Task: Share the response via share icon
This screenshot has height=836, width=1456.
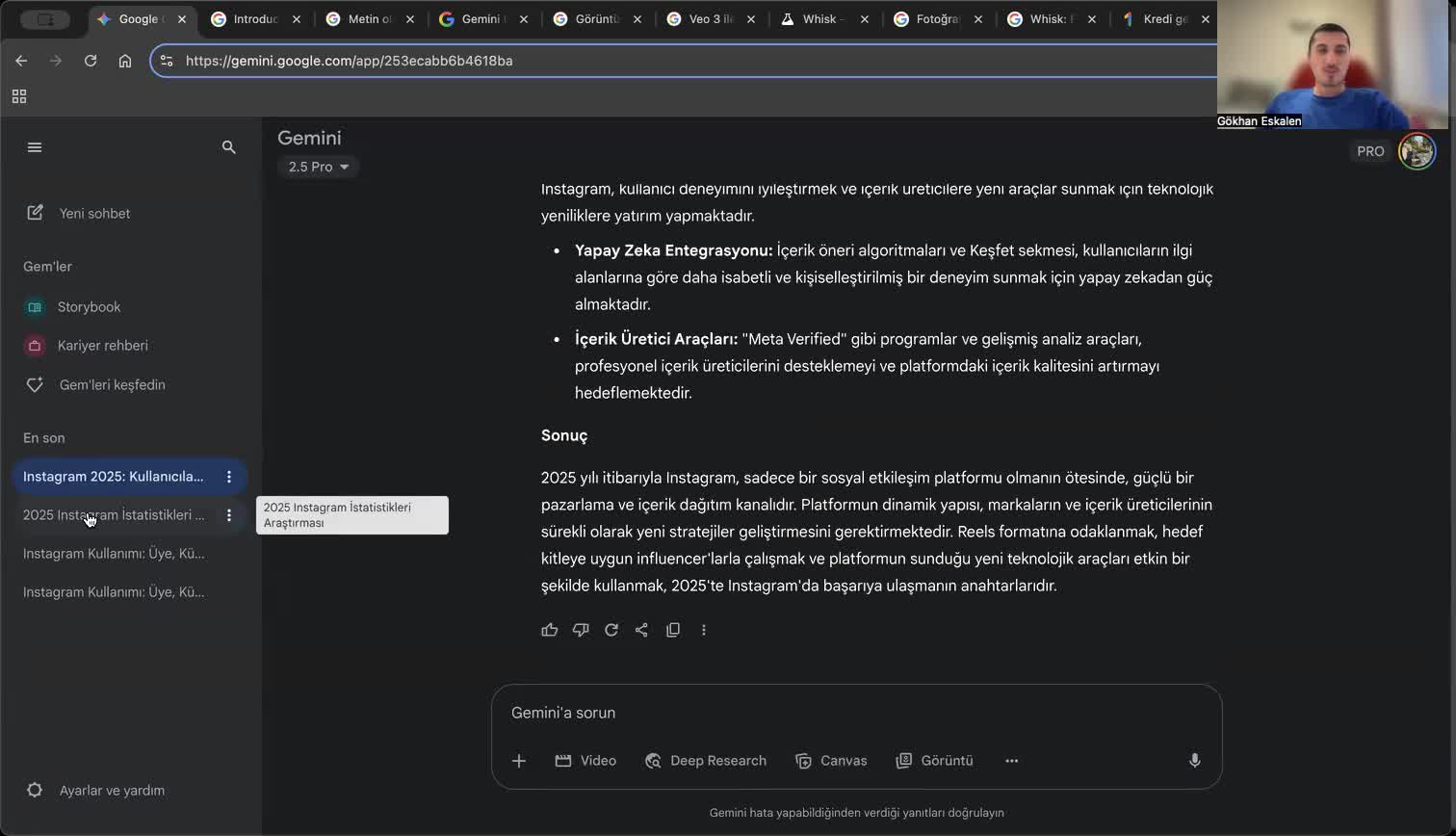Action: click(641, 630)
